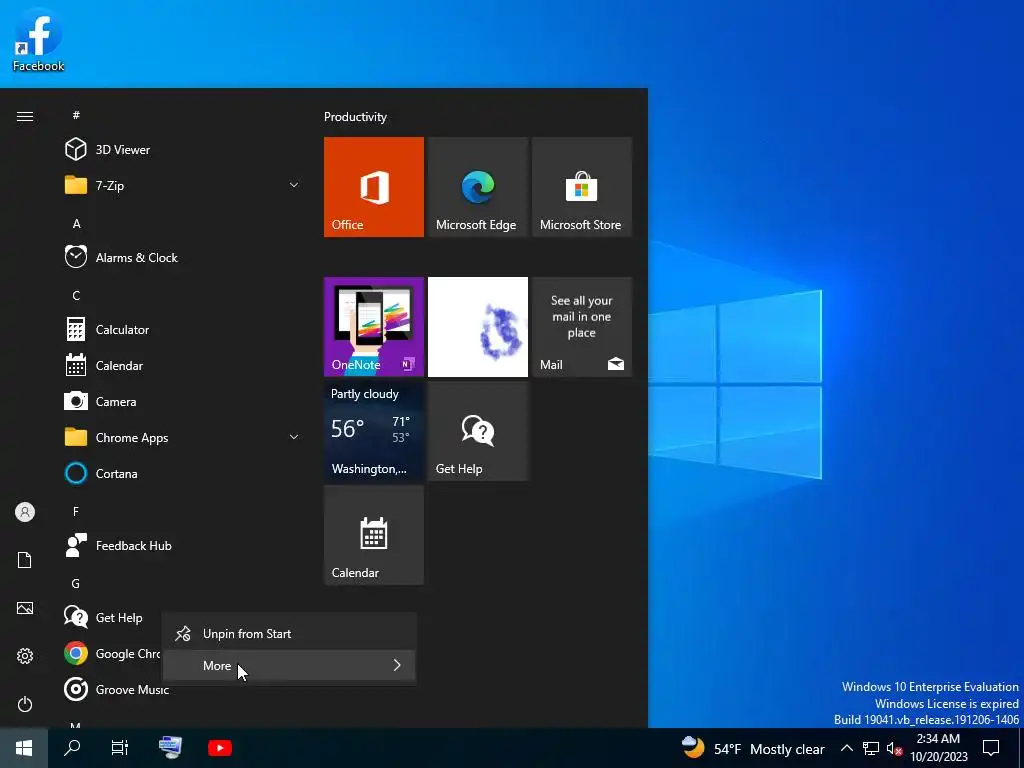The width and height of the screenshot is (1024, 768).
Task: Open the computer app pinned on taskbar
Action: (170, 748)
